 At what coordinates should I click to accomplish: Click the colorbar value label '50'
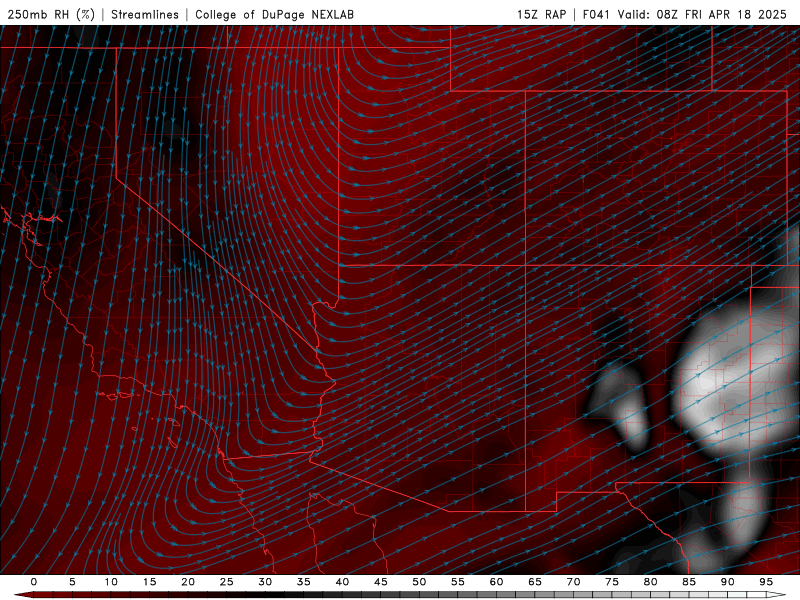tap(419, 582)
